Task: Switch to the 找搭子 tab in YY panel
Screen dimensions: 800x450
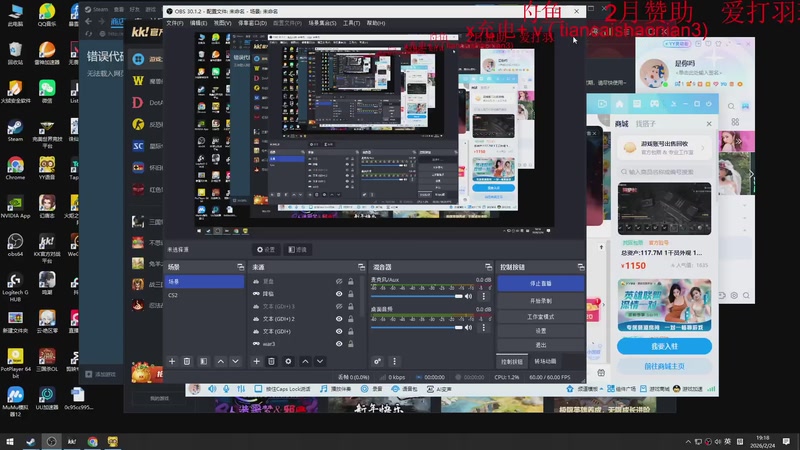Action: tap(645, 123)
